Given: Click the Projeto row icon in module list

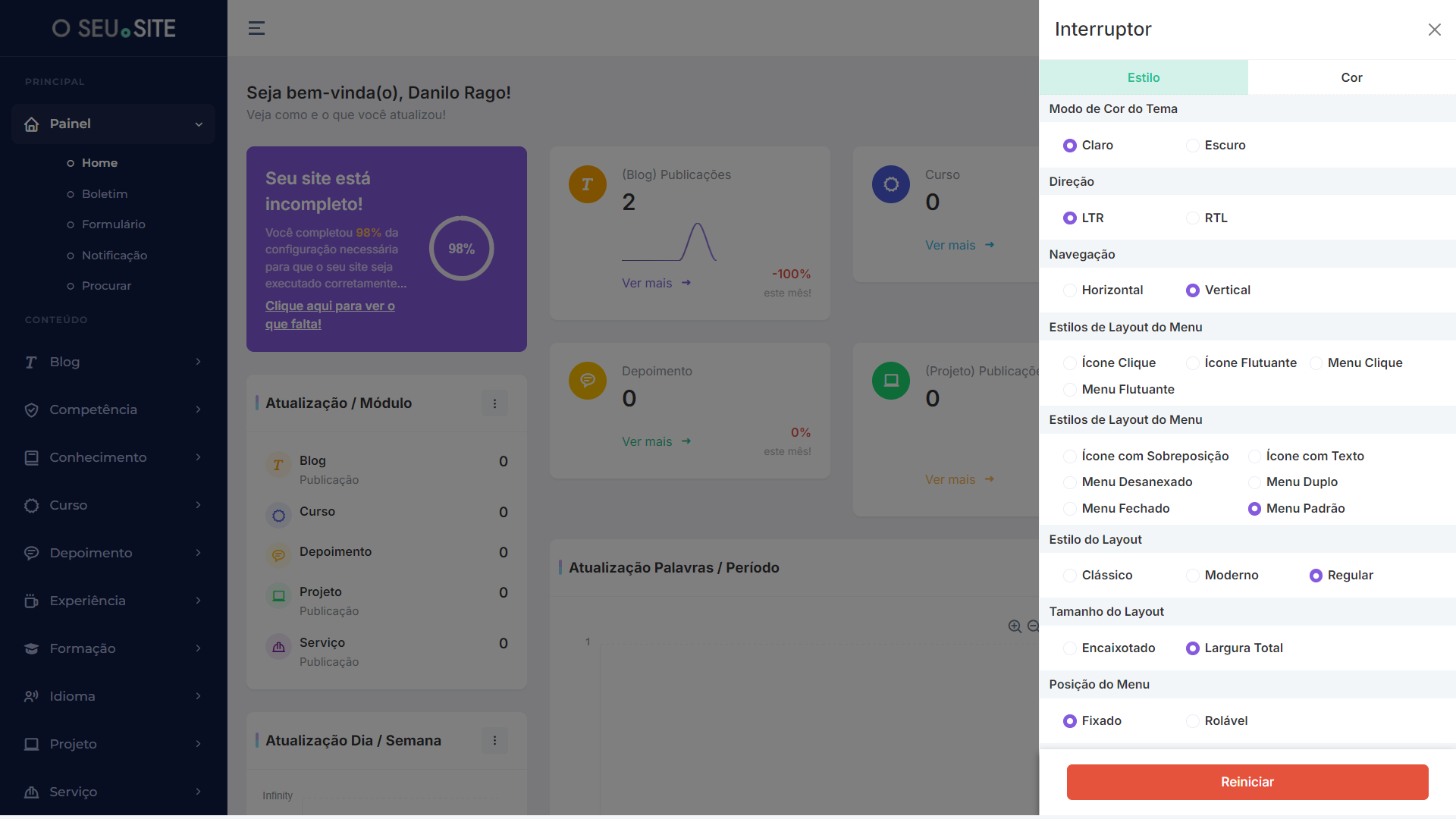Looking at the screenshot, I should (278, 596).
